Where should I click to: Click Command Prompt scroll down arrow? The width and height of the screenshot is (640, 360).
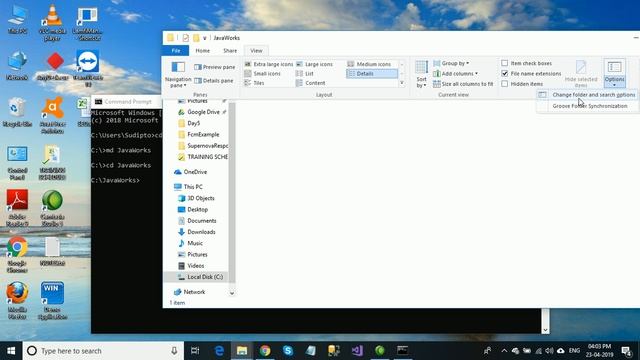[545, 329]
